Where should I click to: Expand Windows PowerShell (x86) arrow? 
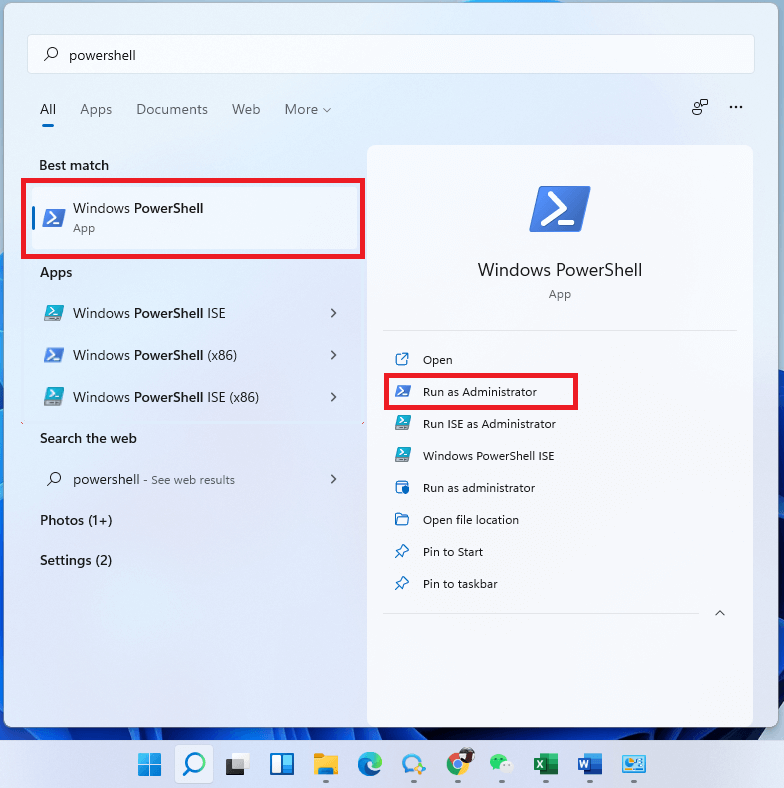pyautogui.click(x=333, y=355)
